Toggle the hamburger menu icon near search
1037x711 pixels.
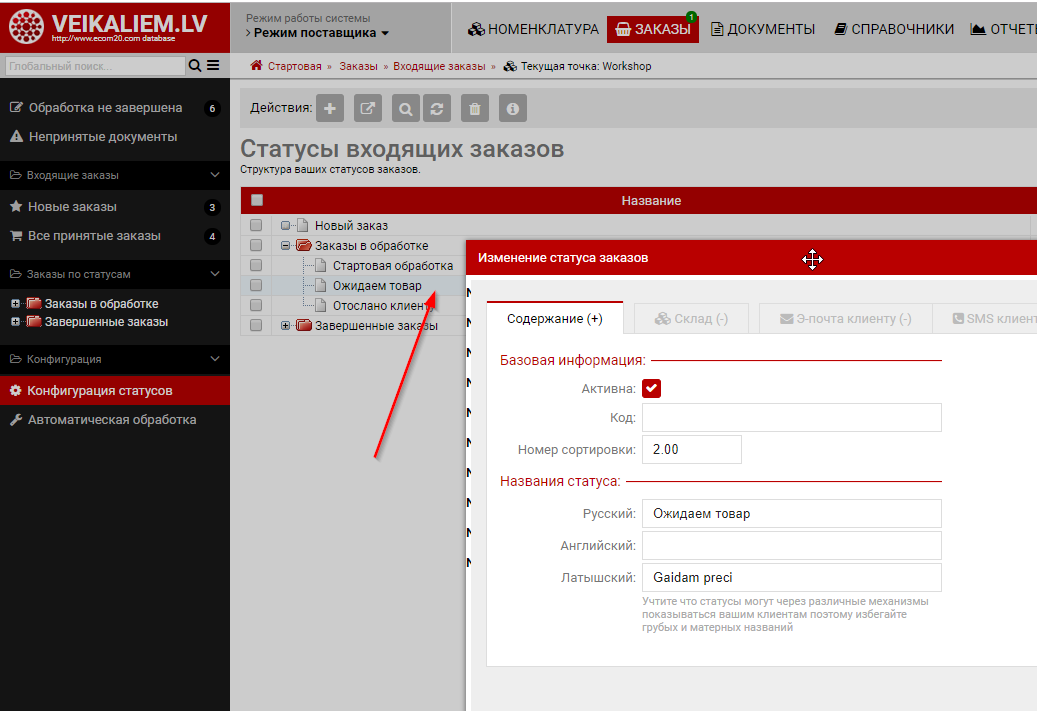[x=213, y=66]
